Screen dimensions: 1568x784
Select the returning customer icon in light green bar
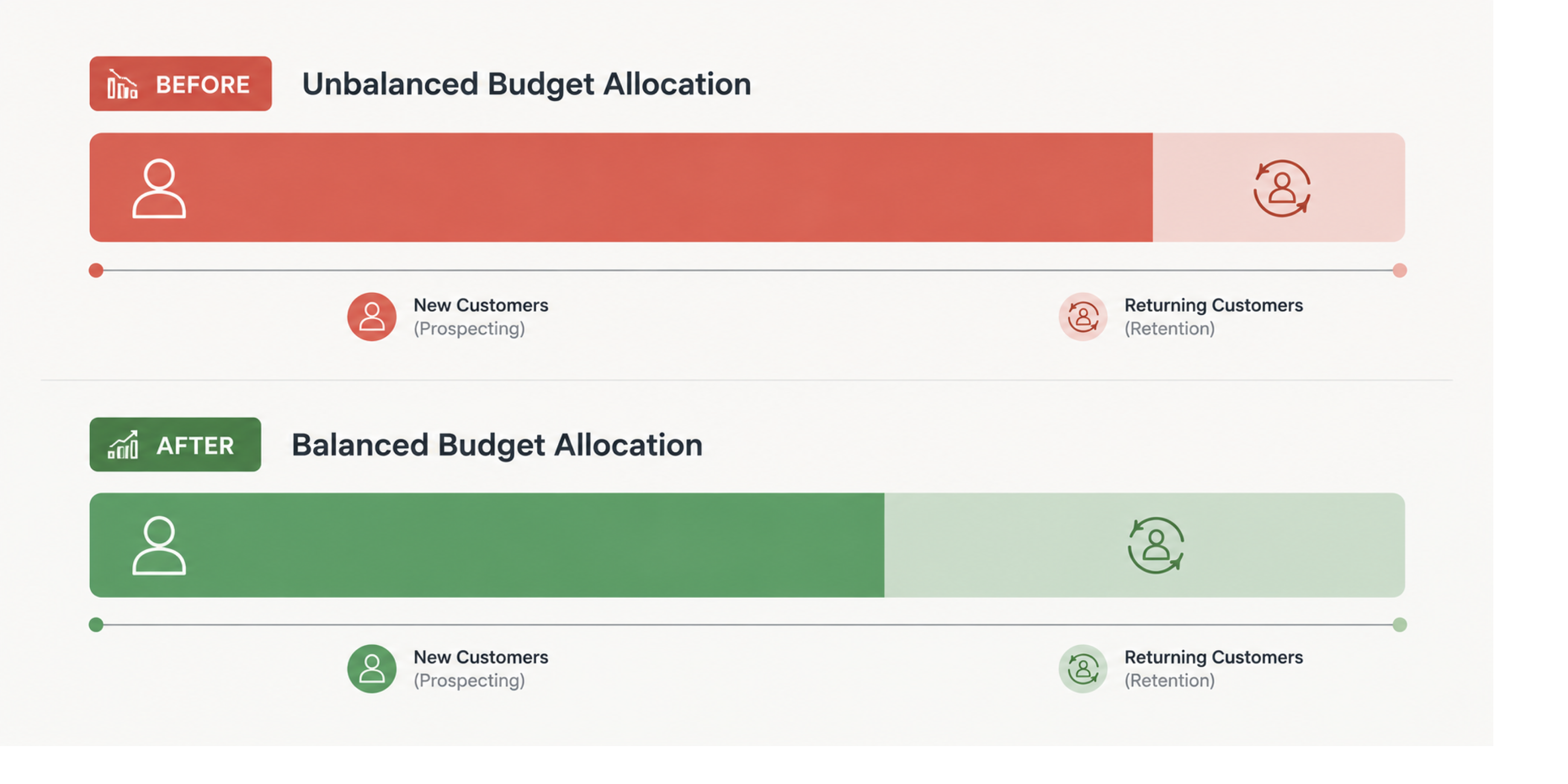click(1155, 546)
